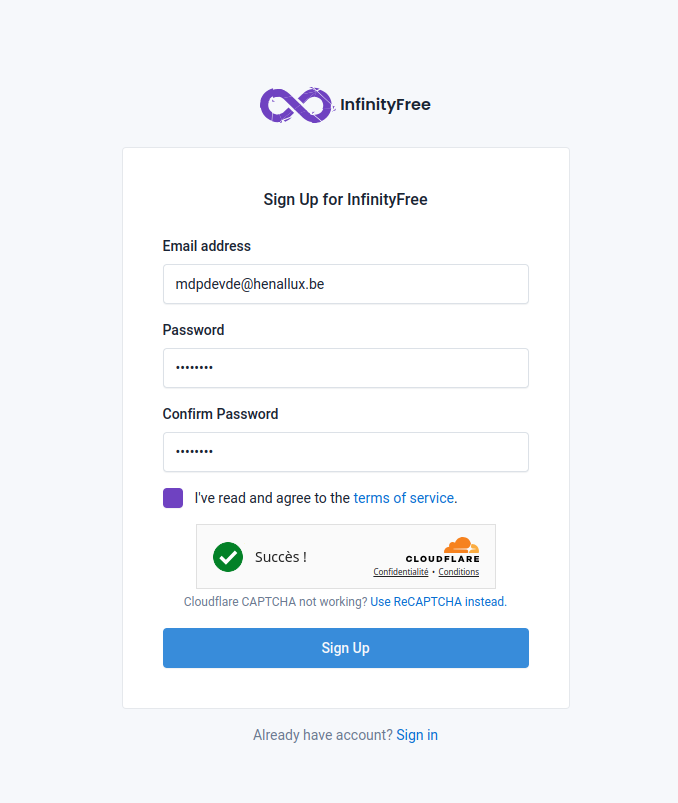678x803 pixels.
Task: Click the "I've read and agree" label text
Action: (272, 498)
